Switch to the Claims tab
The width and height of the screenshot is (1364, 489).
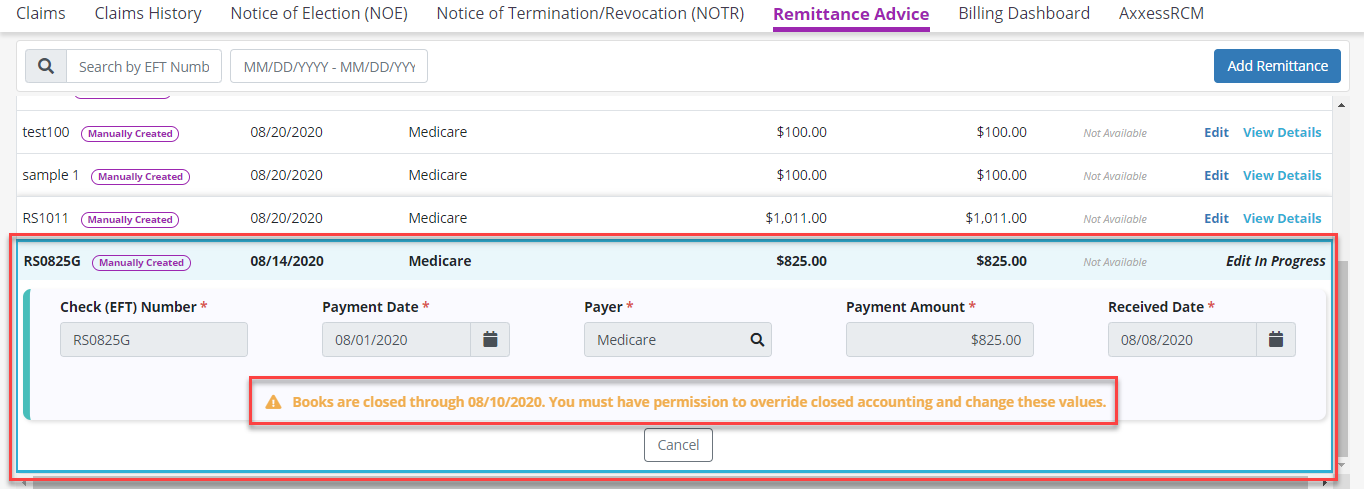pyautogui.click(x=41, y=14)
